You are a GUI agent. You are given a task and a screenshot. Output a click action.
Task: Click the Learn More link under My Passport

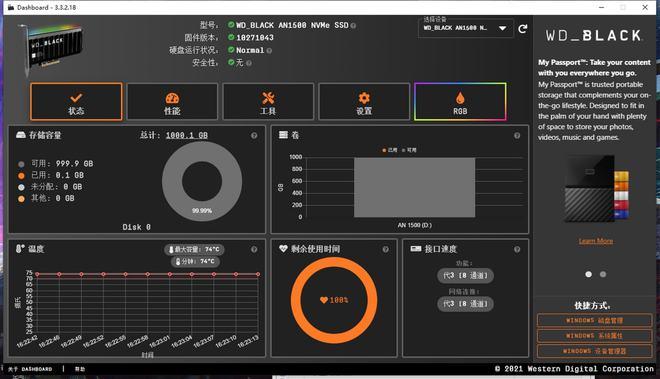[596, 241]
